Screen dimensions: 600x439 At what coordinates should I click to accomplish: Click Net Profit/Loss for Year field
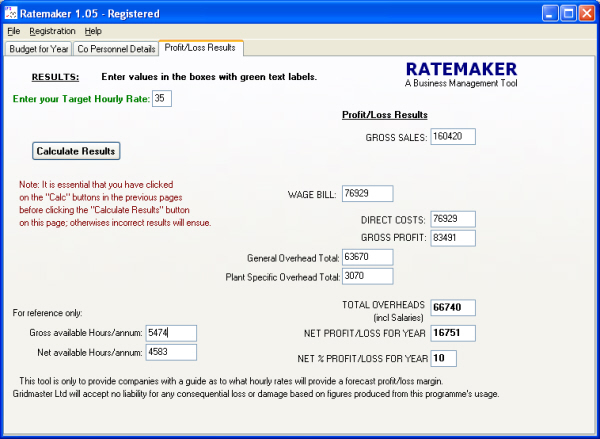pyautogui.click(x=452, y=332)
